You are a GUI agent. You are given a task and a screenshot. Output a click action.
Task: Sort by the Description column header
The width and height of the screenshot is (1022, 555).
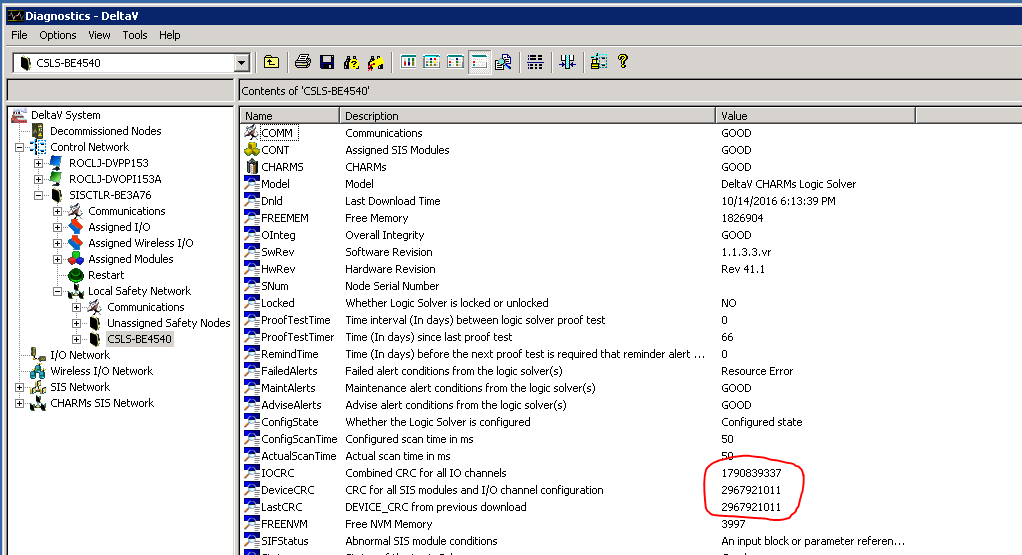(527, 116)
